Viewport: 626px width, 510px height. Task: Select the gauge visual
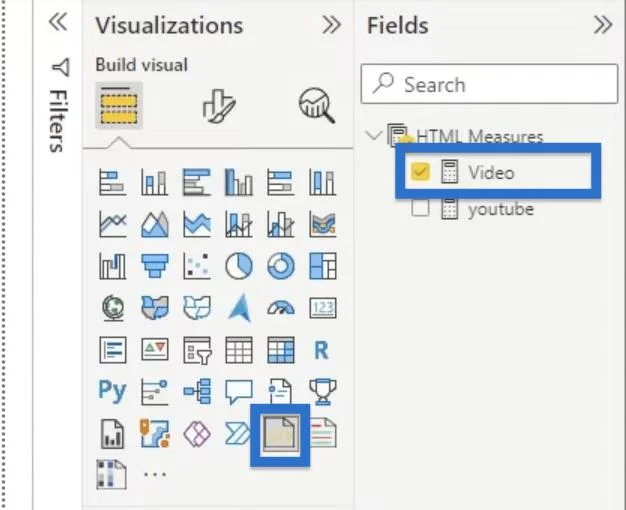point(281,308)
